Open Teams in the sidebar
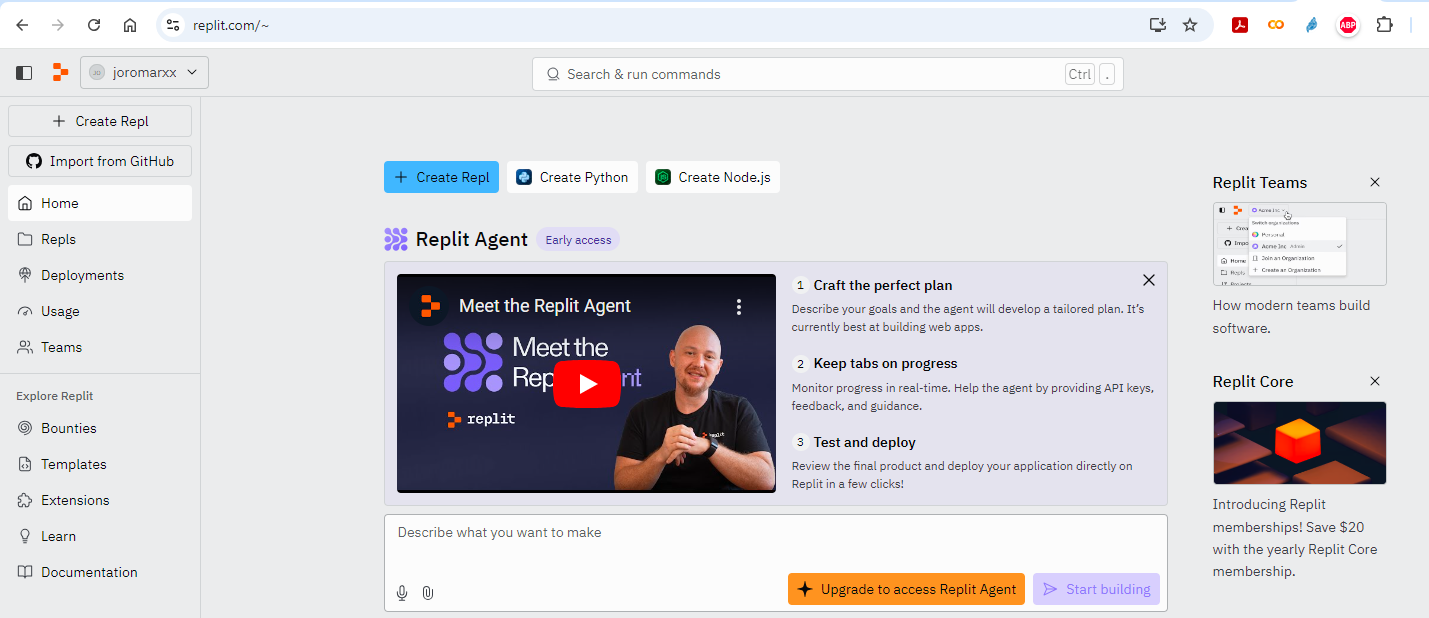The height and width of the screenshot is (618, 1429). pyautogui.click(x=100, y=347)
